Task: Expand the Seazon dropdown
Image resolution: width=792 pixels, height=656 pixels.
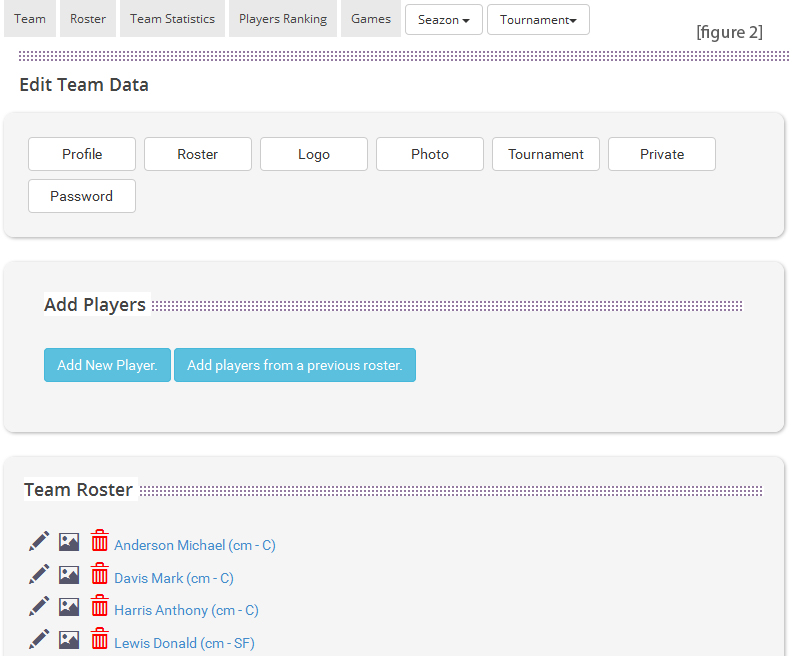Action: tap(444, 20)
